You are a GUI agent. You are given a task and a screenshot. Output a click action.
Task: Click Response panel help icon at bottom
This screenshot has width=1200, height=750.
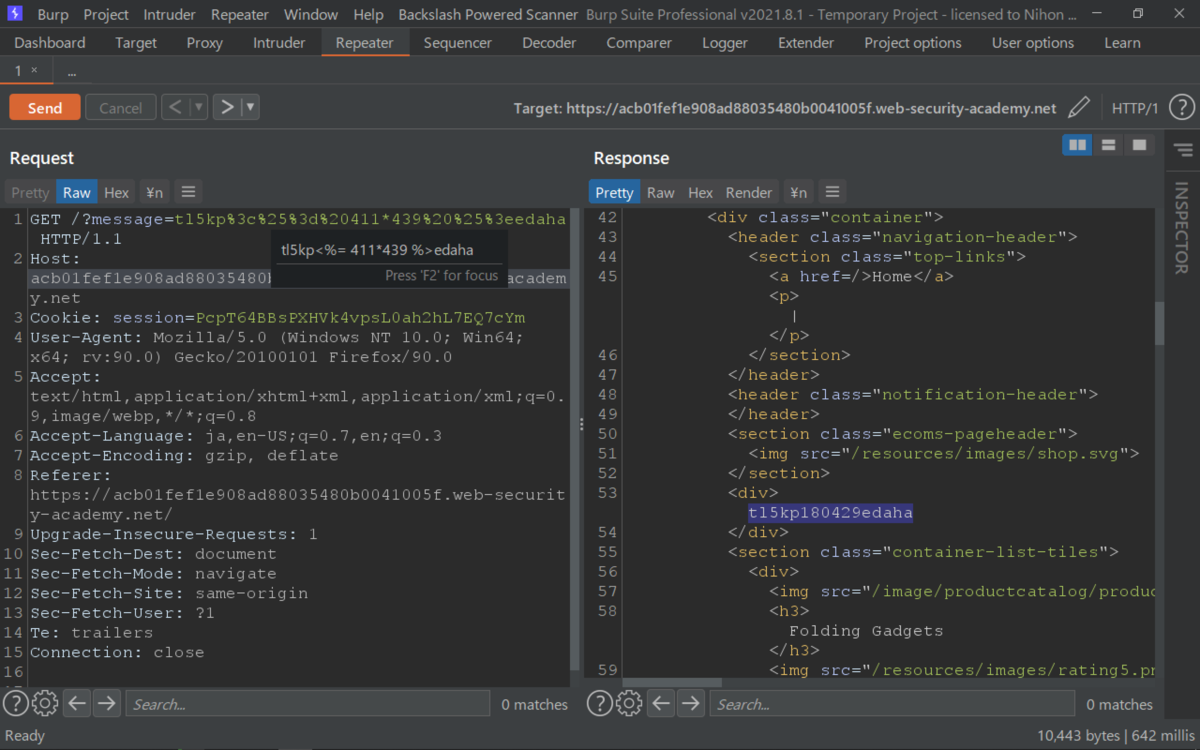pyautogui.click(x=599, y=703)
